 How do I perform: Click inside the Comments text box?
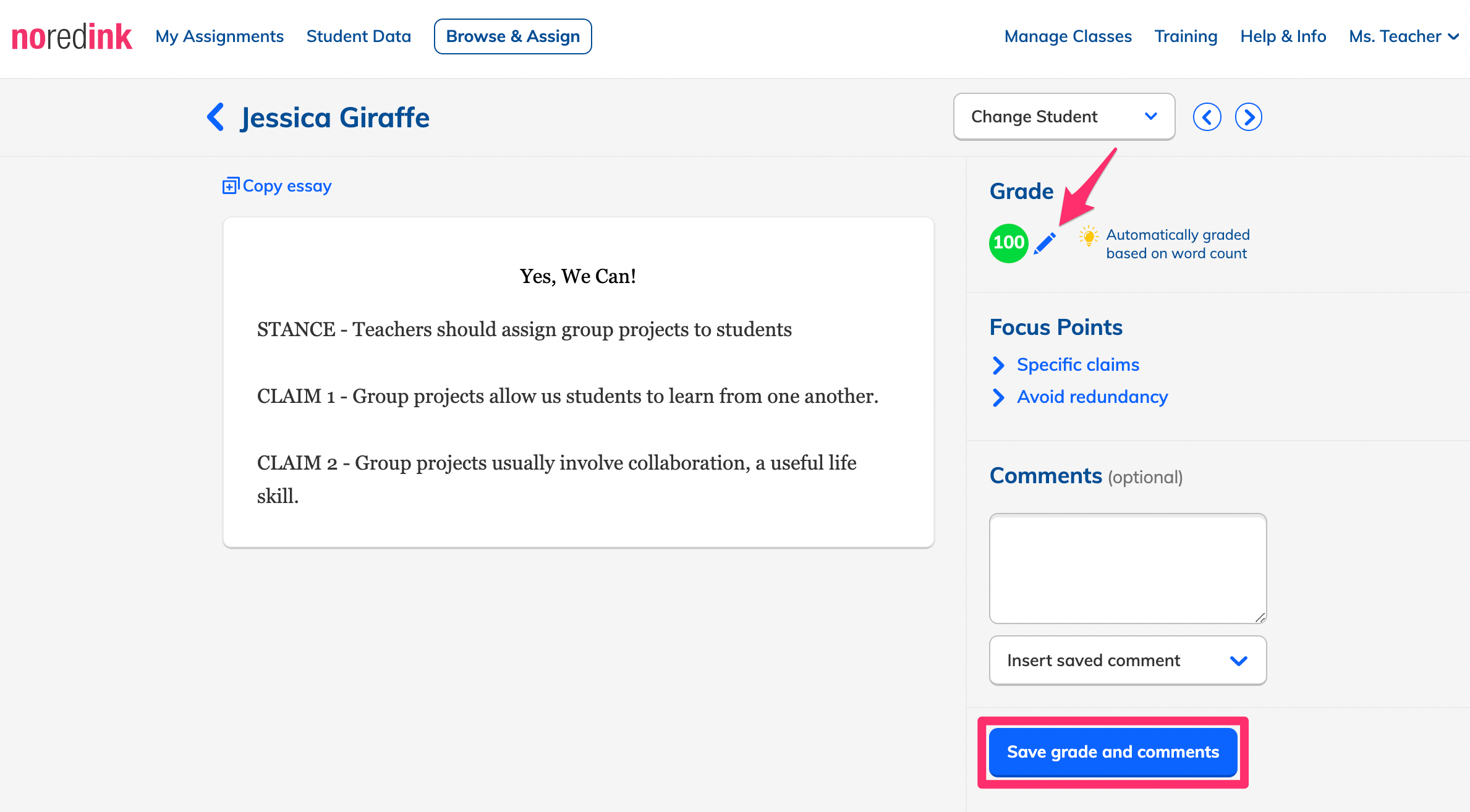[1128, 568]
